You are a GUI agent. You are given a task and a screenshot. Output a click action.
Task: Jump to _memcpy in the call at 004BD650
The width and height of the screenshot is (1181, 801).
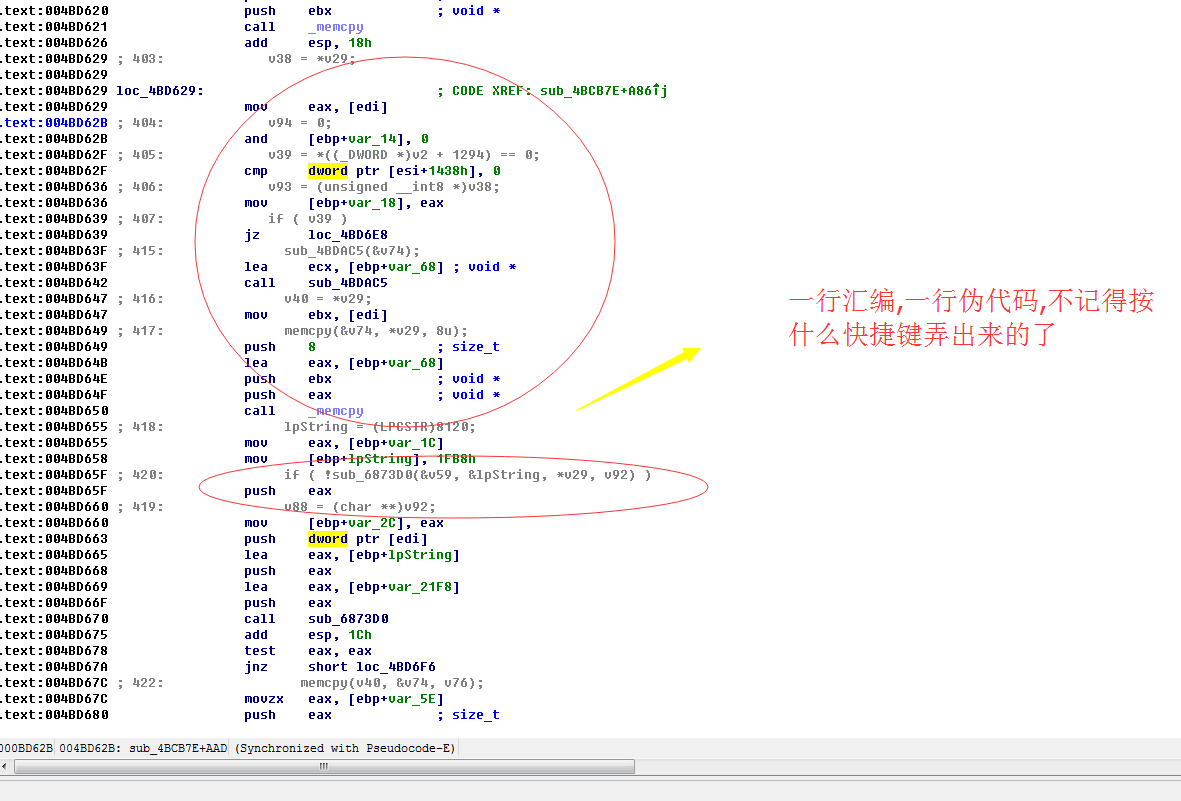click(335, 411)
